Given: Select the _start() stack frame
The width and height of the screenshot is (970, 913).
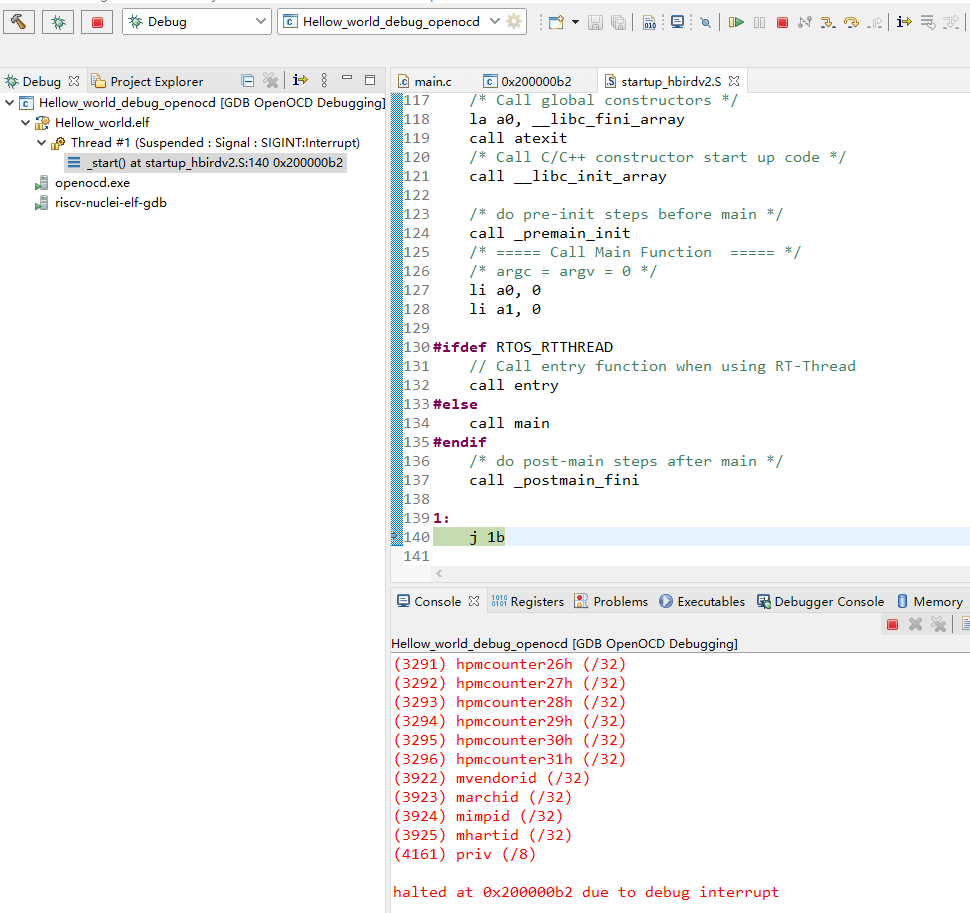Looking at the screenshot, I should point(205,163).
